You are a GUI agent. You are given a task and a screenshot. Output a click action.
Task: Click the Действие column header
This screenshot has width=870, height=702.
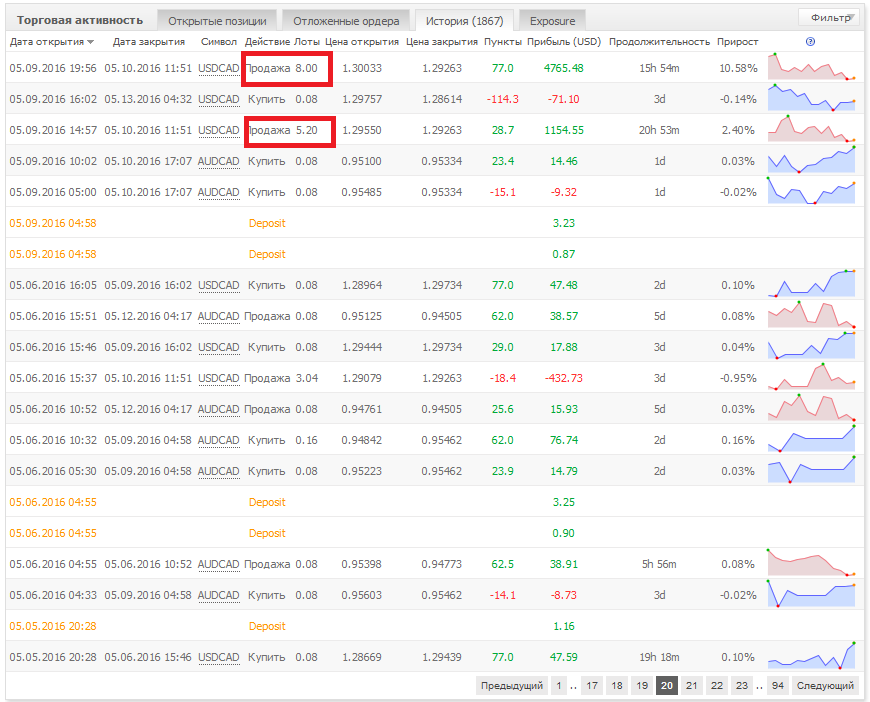[267, 42]
